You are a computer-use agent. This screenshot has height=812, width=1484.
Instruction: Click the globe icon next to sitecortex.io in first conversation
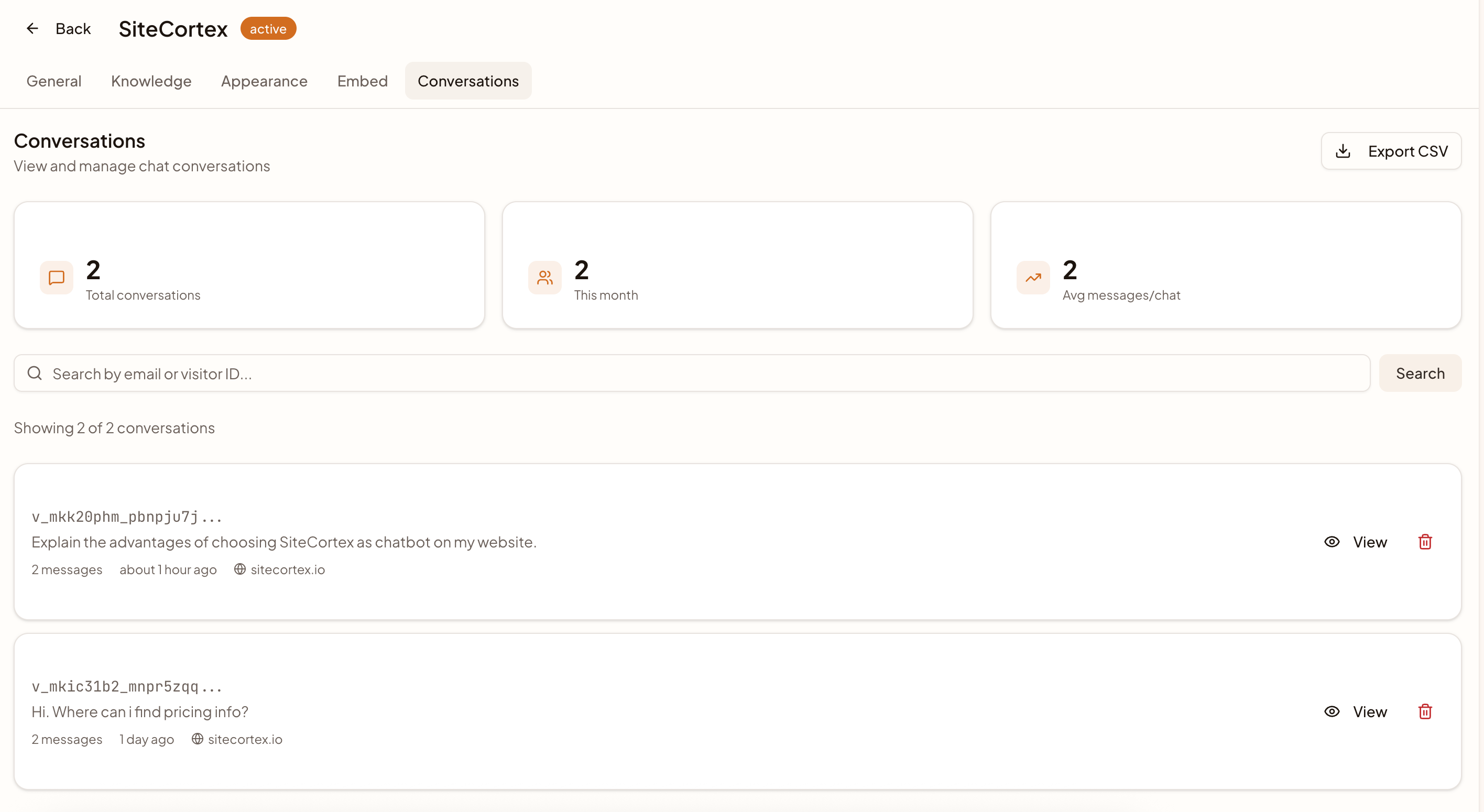tap(239, 569)
